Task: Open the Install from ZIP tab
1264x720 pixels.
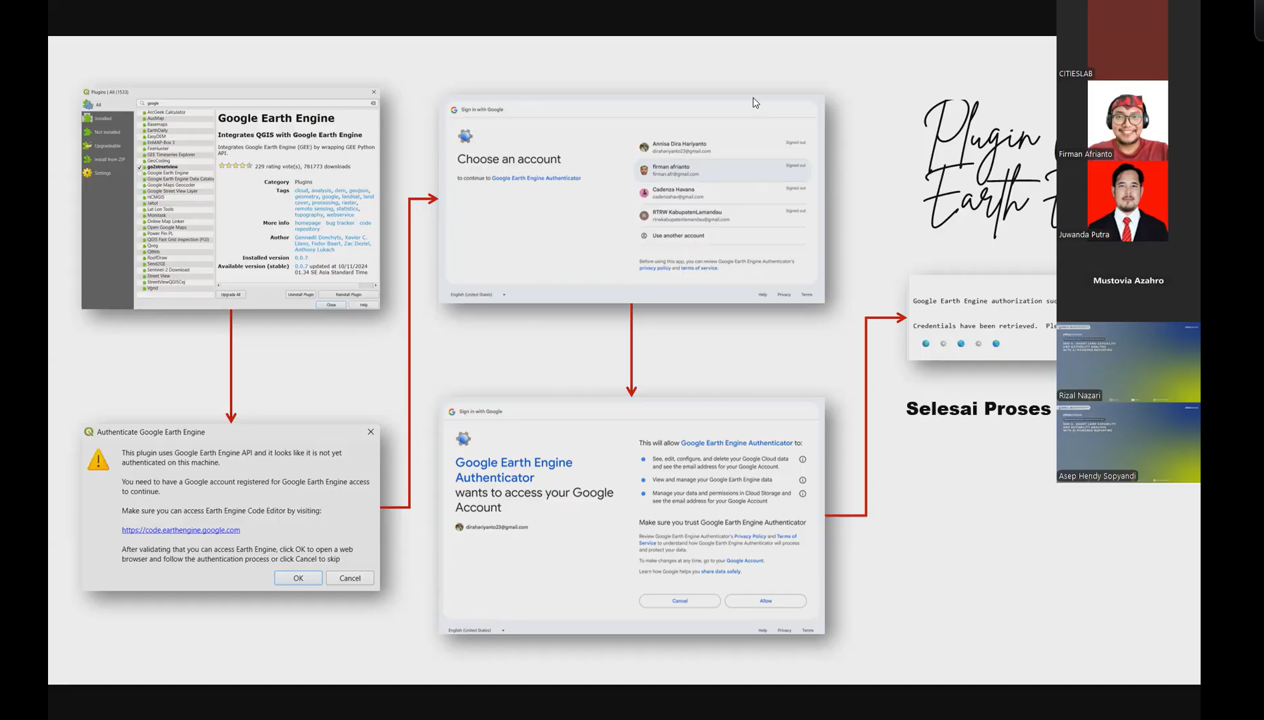Action: point(107,160)
